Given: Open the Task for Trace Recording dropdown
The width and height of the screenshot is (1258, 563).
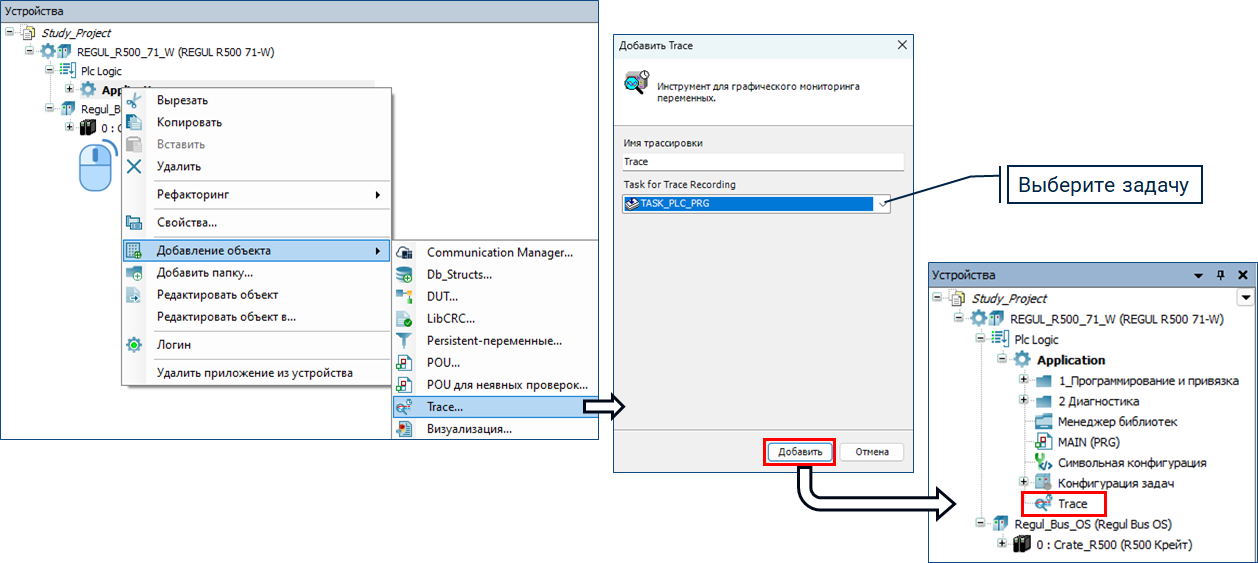Looking at the screenshot, I should [882, 203].
